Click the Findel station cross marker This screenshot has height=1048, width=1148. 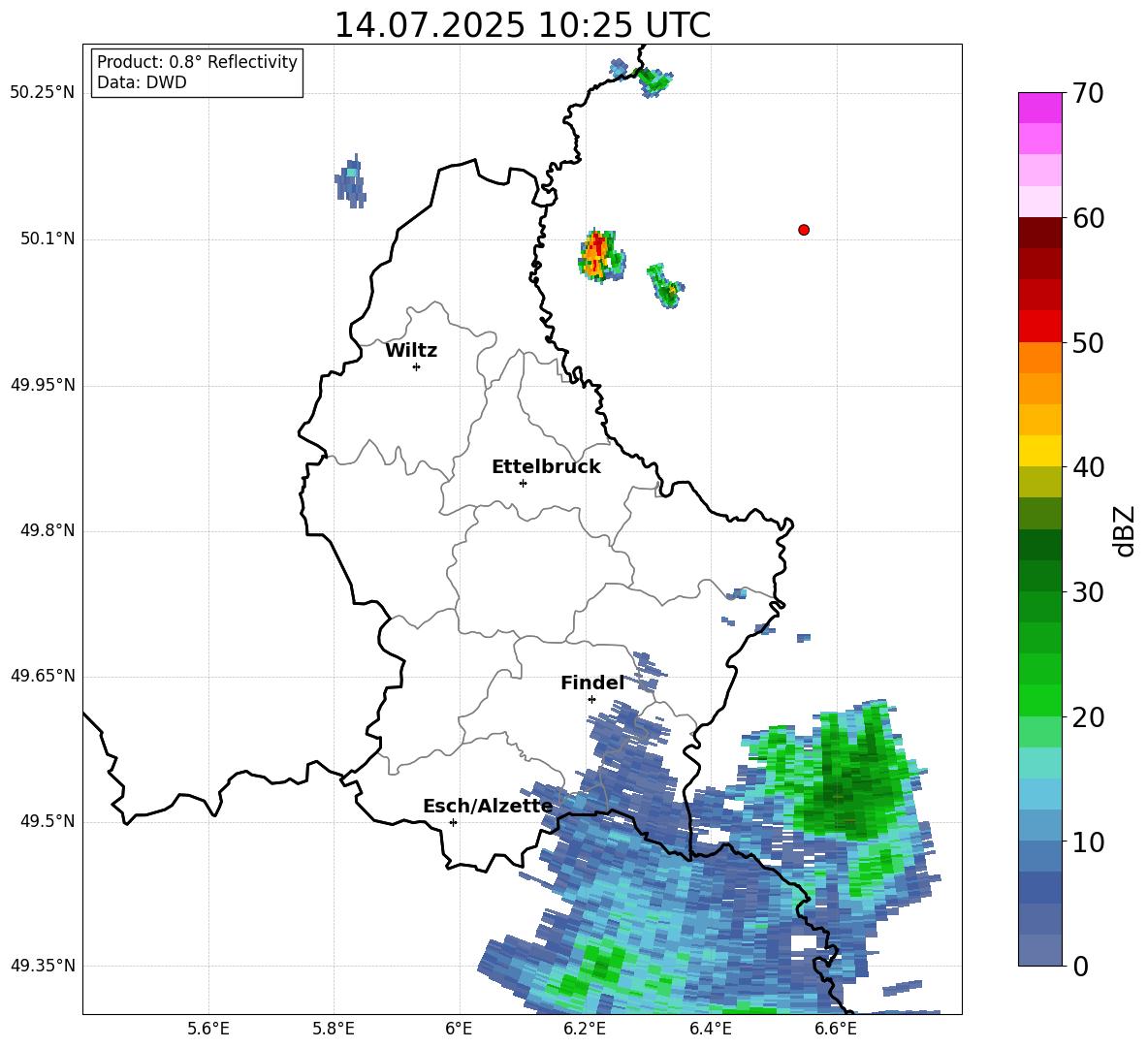tap(591, 700)
